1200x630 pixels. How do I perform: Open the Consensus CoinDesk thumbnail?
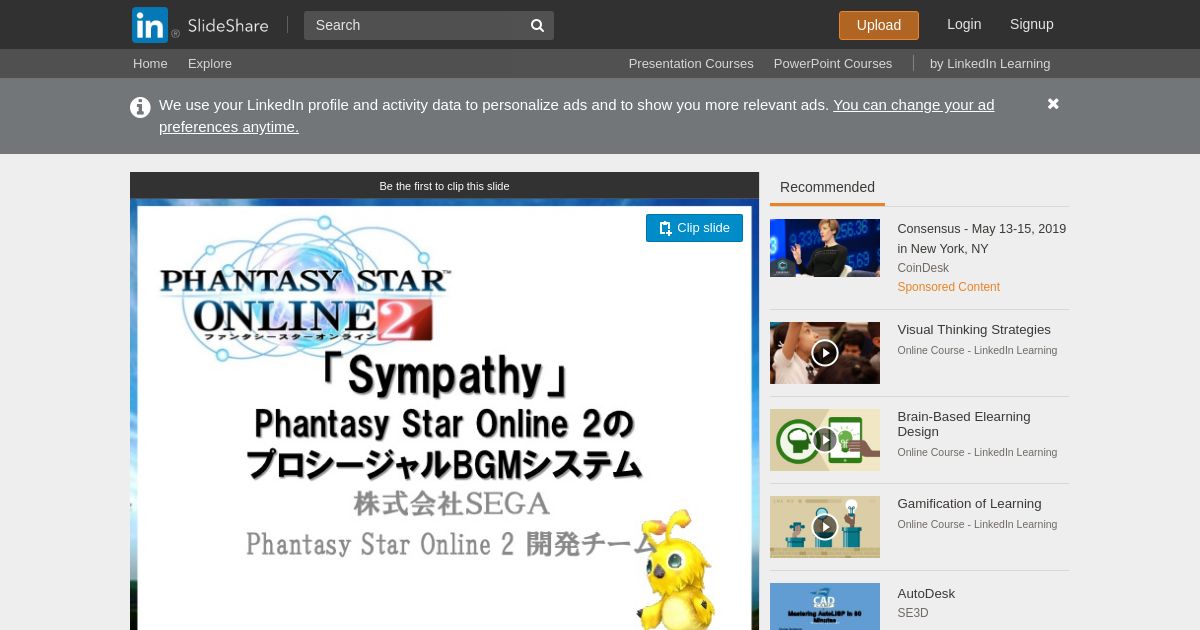[x=825, y=248]
